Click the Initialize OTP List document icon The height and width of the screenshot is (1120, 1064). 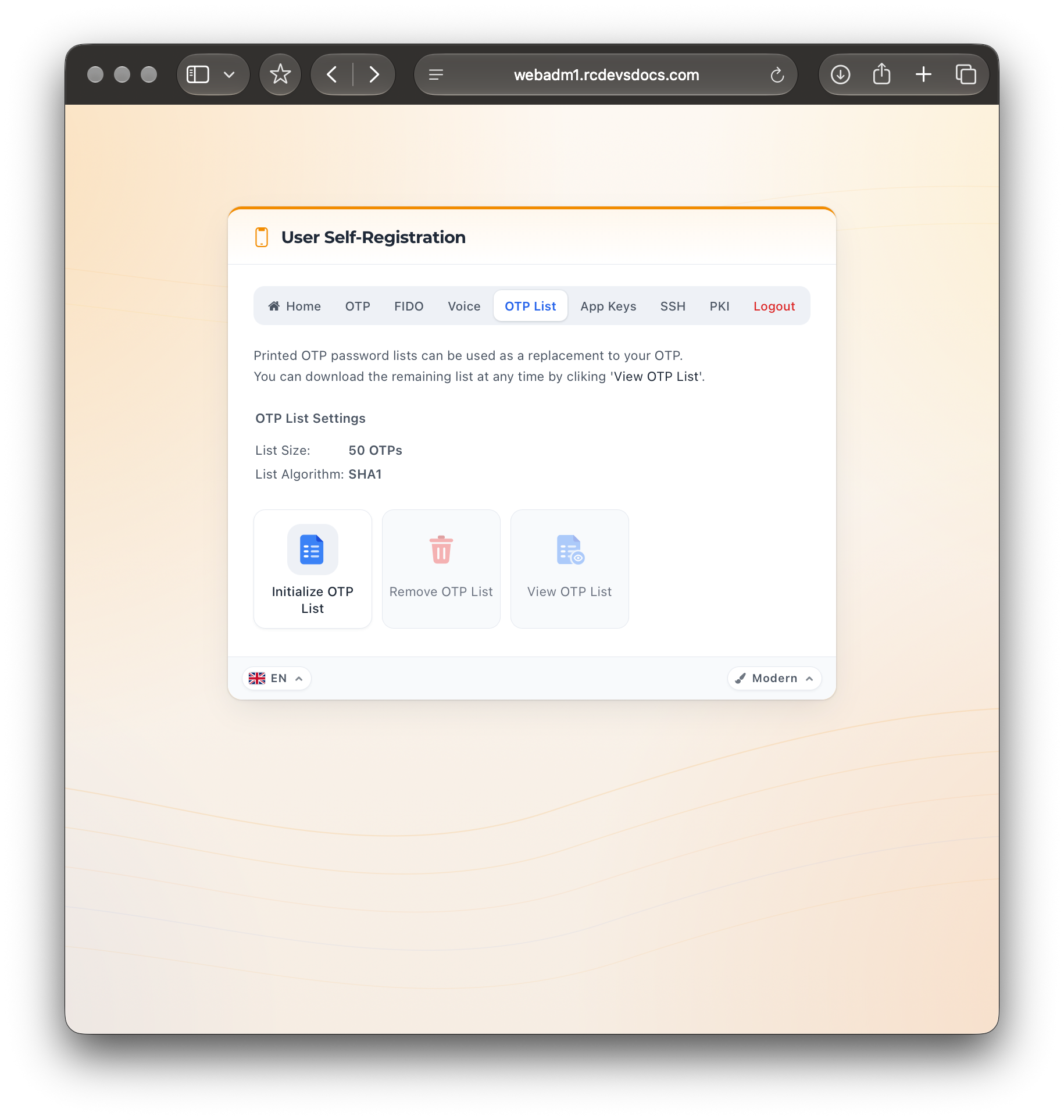tap(312, 550)
